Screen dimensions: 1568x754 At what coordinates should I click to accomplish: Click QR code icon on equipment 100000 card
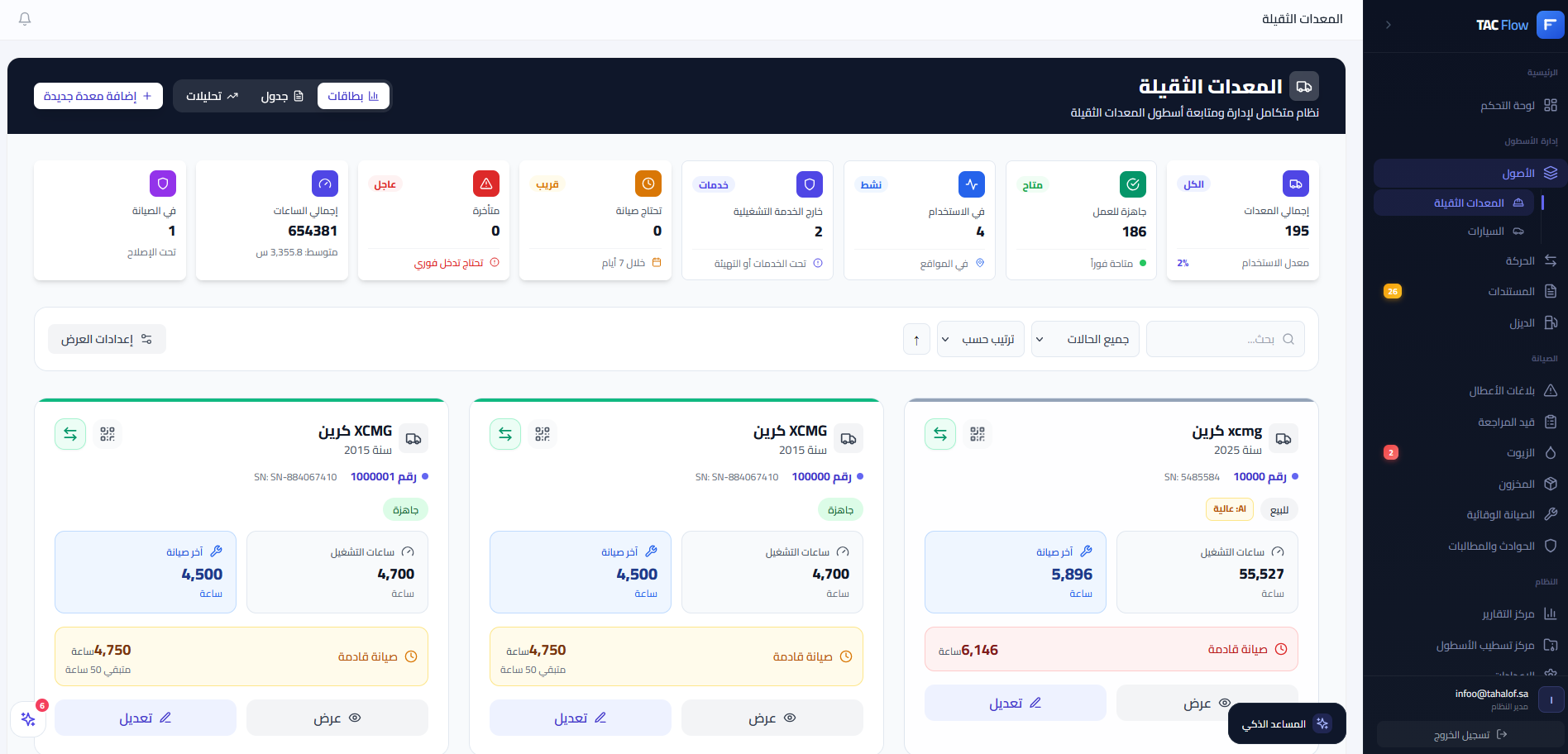[542, 434]
